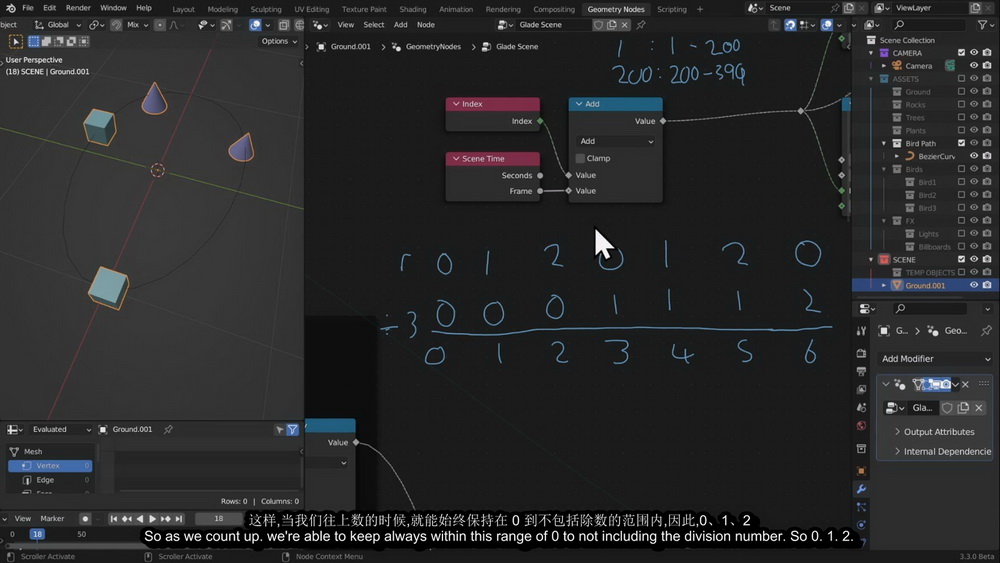
Task: Click camera data icon next to Camera
Action: click(x=950, y=66)
